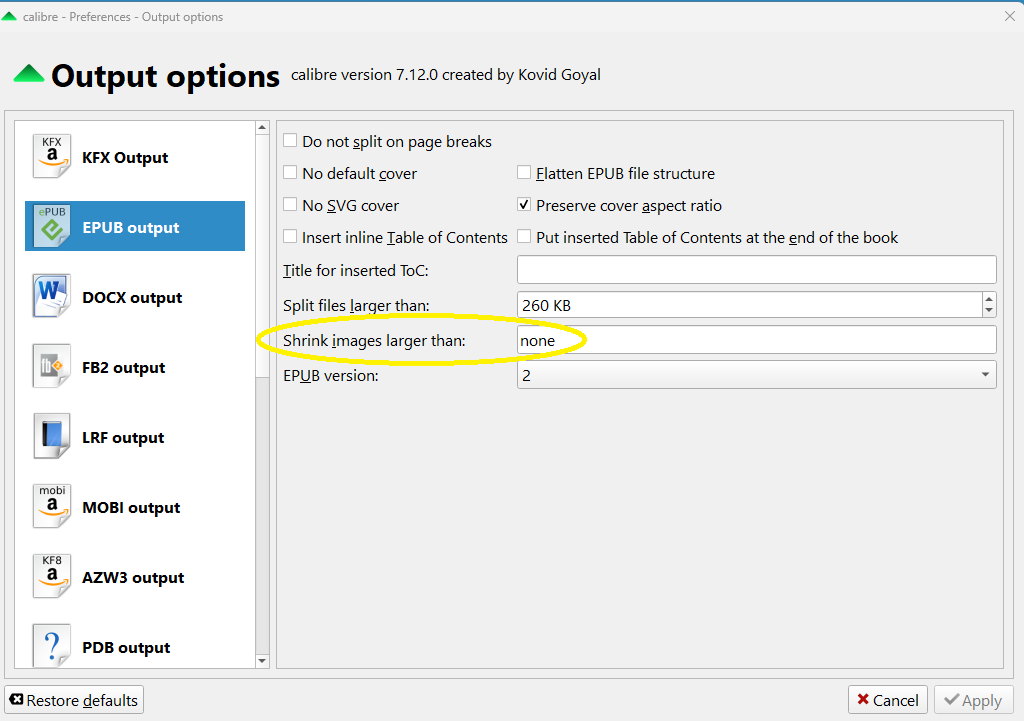Increase the split files size with up arrow
The height and width of the screenshot is (721, 1024).
[x=989, y=298]
